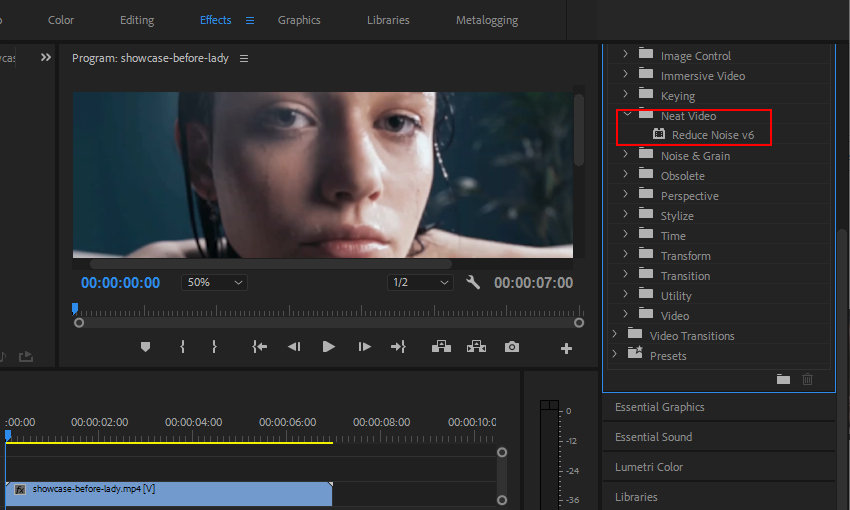Delete custom item trash icon
850x510 pixels.
pyautogui.click(x=807, y=379)
